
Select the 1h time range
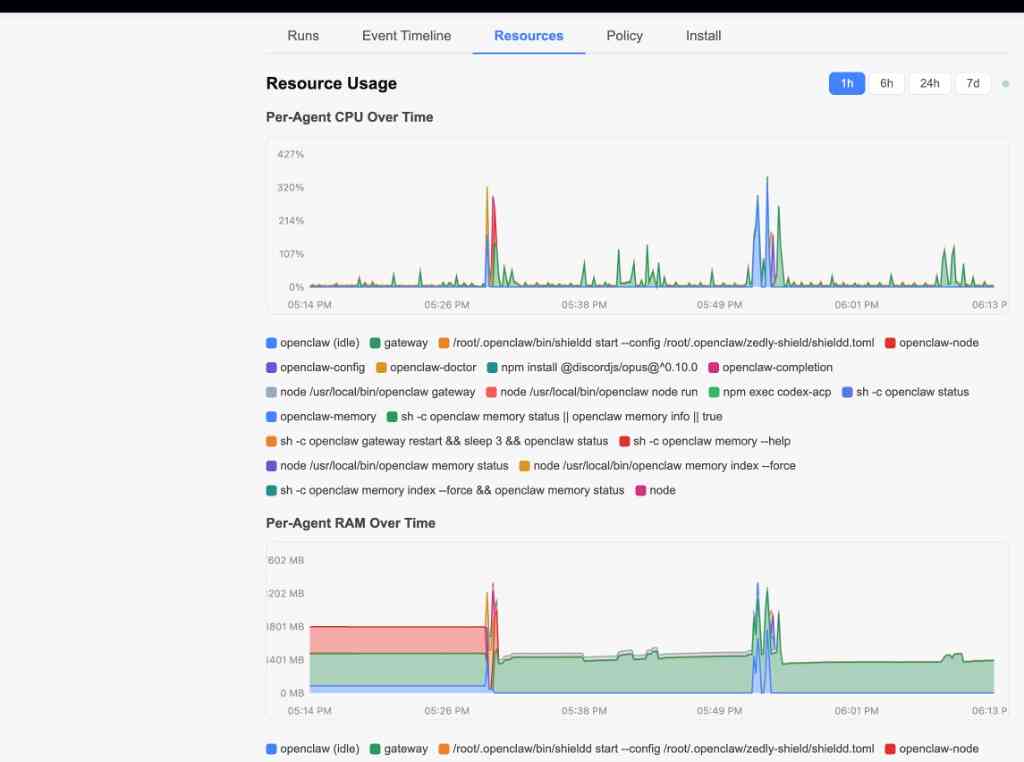846,84
